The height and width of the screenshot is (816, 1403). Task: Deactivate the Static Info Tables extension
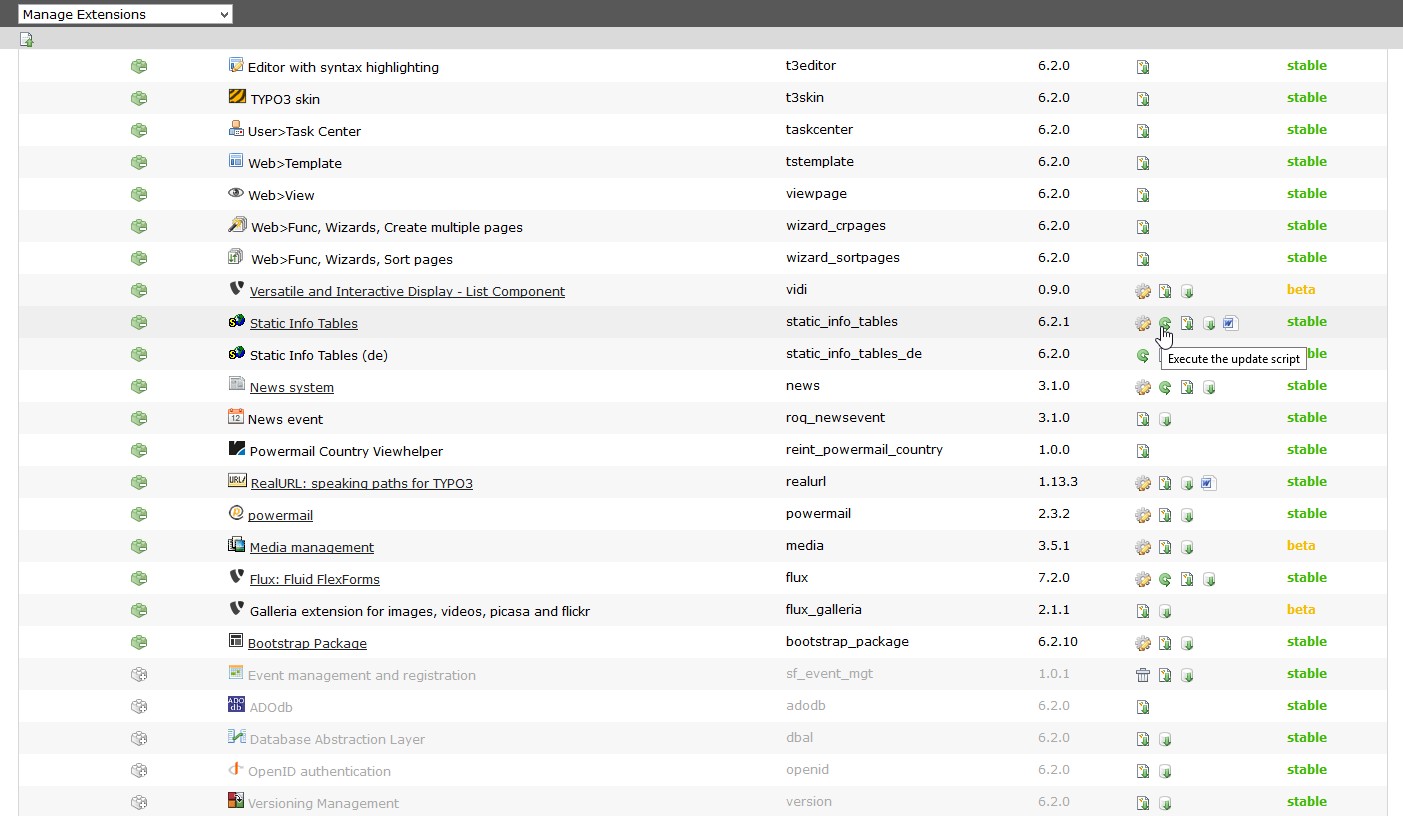(x=139, y=323)
